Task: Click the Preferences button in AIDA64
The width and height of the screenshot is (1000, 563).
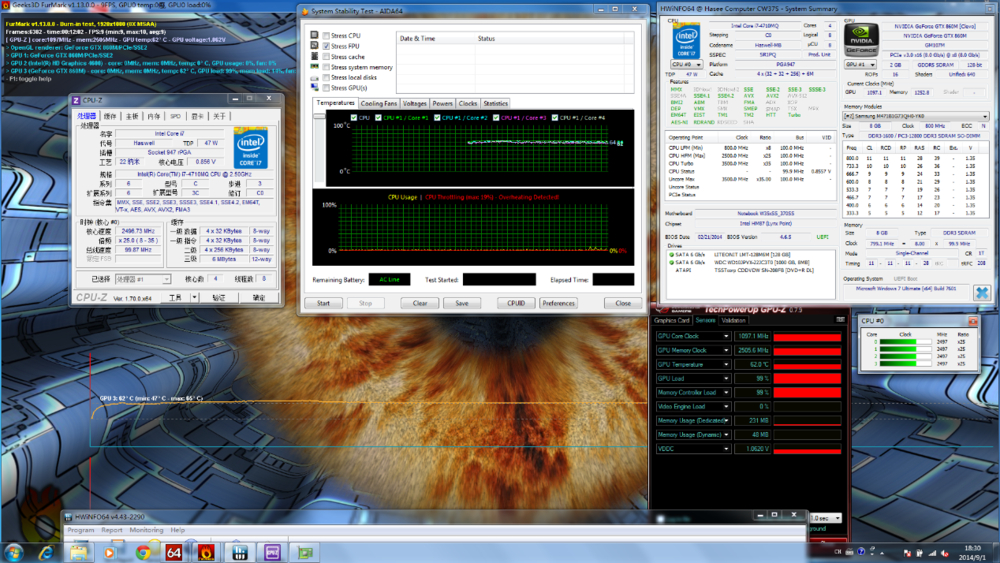Action: [558, 303]
